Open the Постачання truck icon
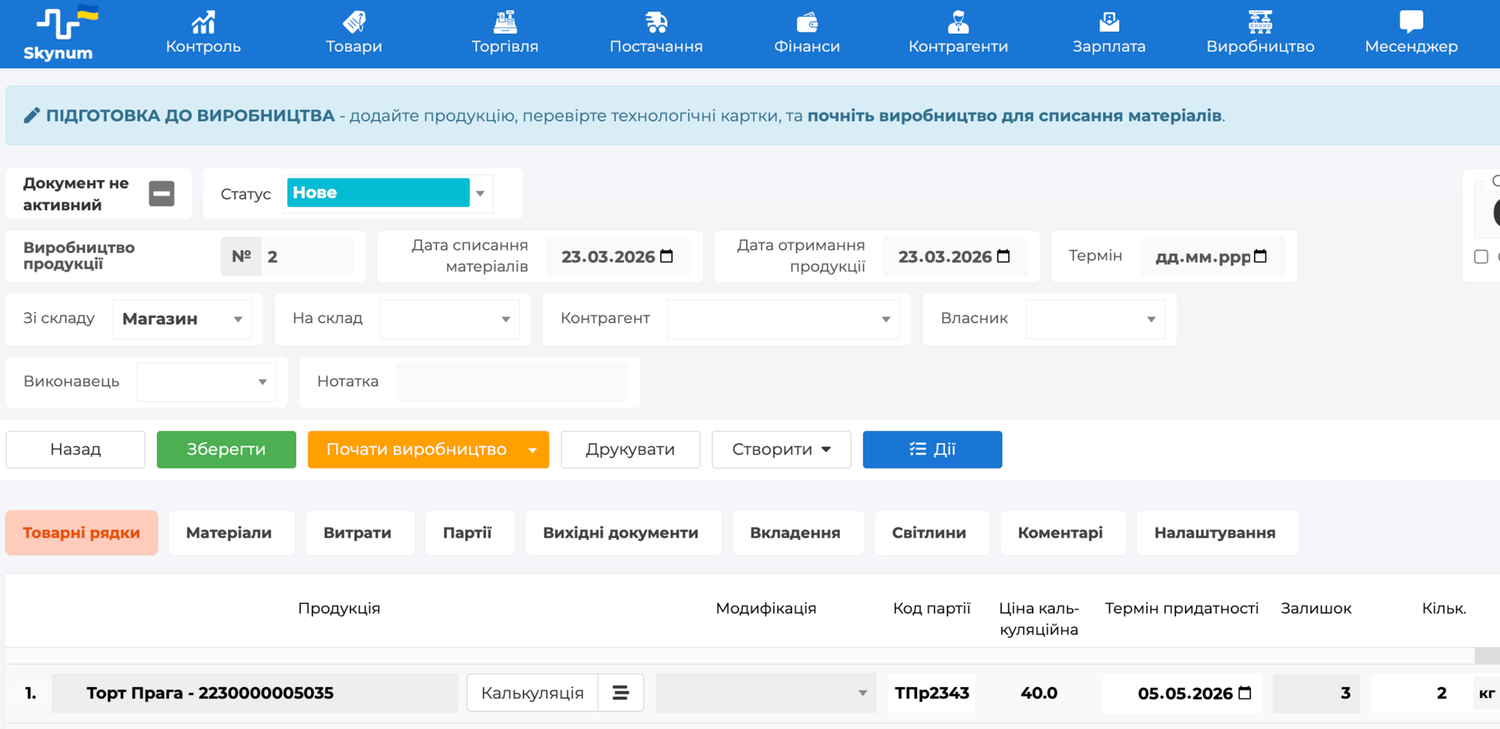The height and width of the screenshot is (729, 1500). click(x=656, y=22)
